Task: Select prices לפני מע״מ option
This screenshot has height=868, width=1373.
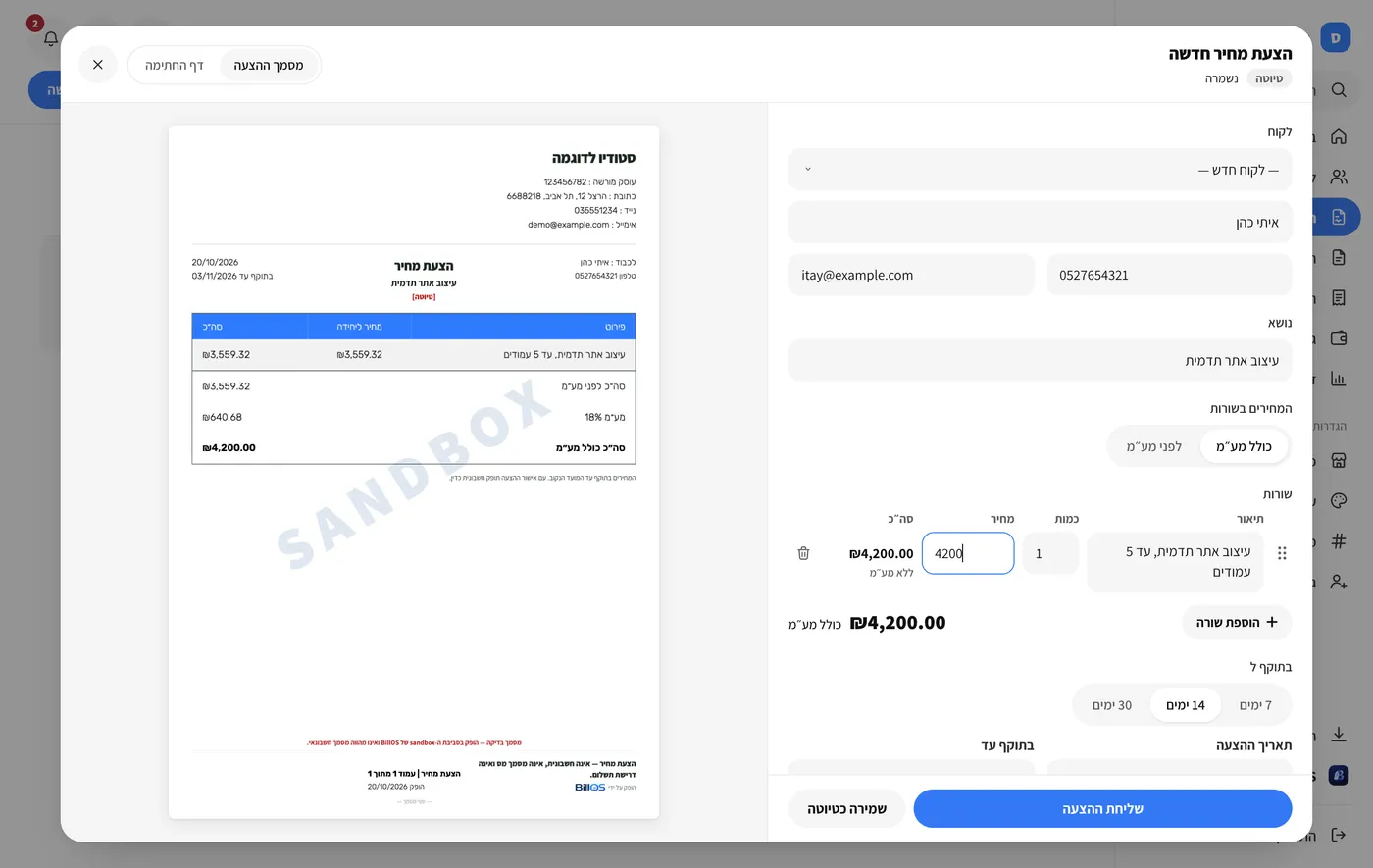Action: [x=1154, y=446]
